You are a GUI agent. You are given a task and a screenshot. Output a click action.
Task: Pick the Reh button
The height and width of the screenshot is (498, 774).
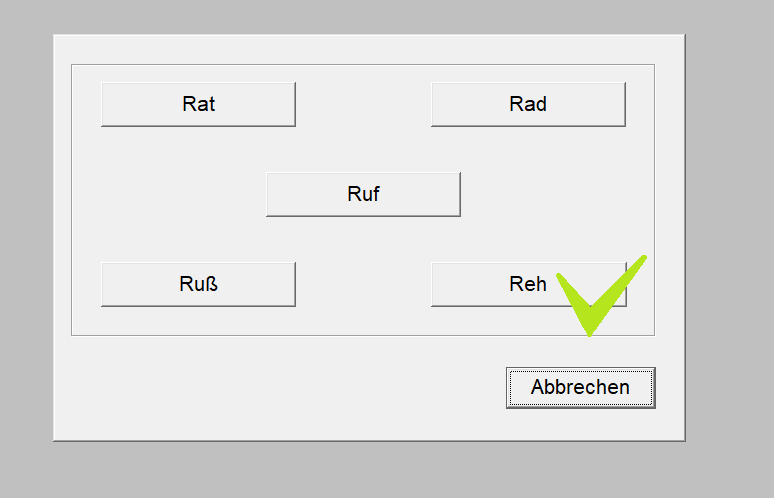point(500,284)
